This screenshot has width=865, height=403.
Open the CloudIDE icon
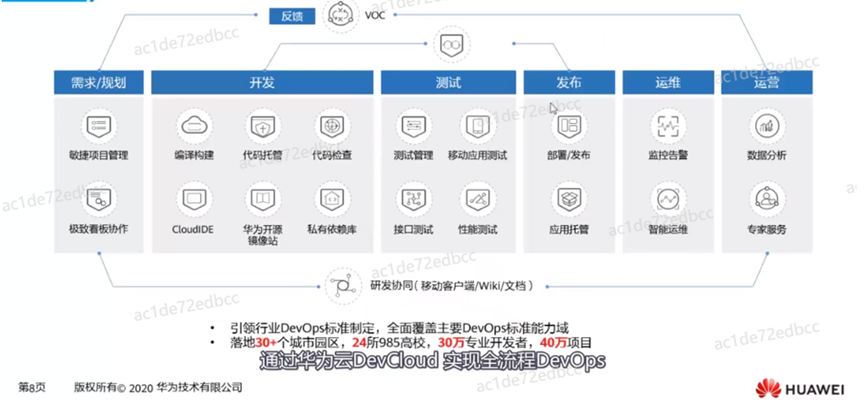194,200
